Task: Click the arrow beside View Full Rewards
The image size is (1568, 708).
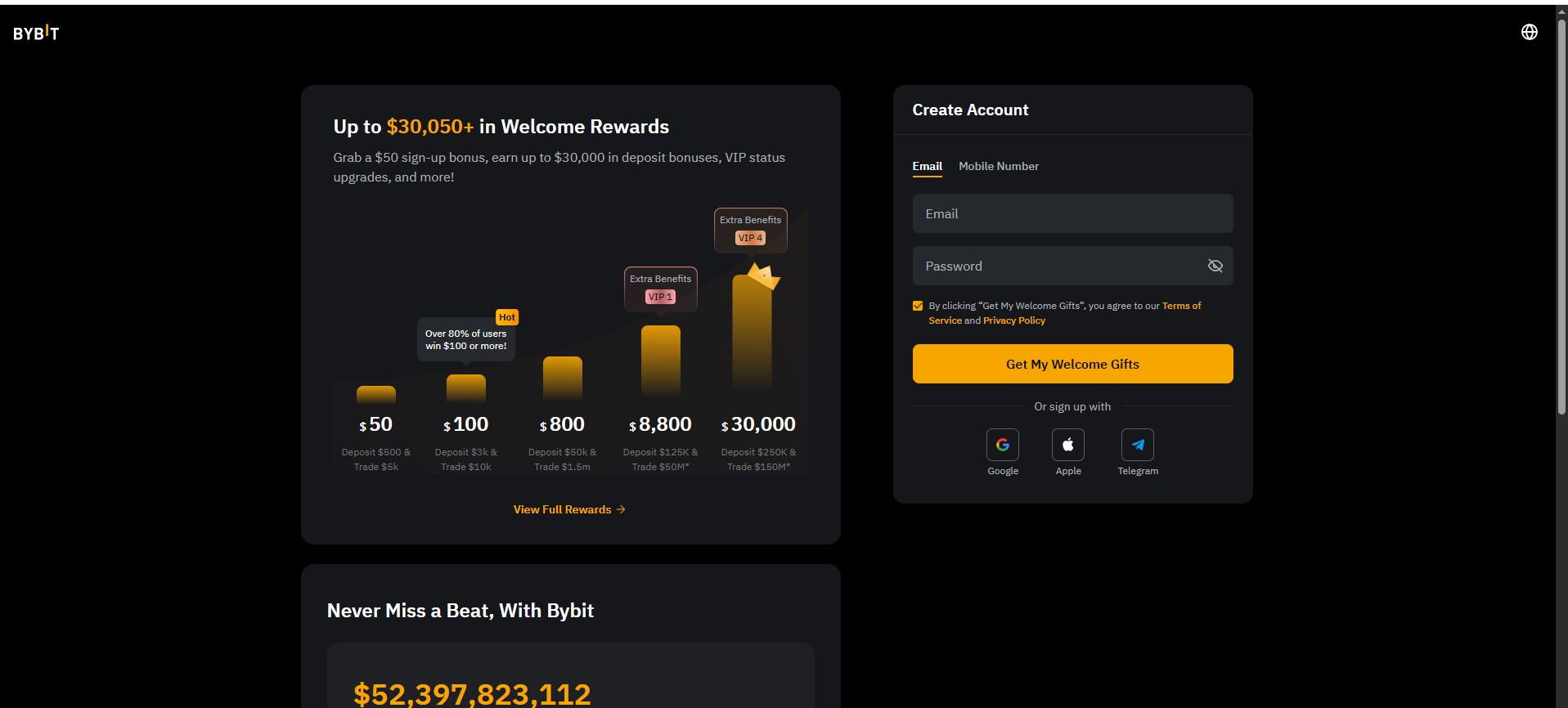Action: coord(621,509)
